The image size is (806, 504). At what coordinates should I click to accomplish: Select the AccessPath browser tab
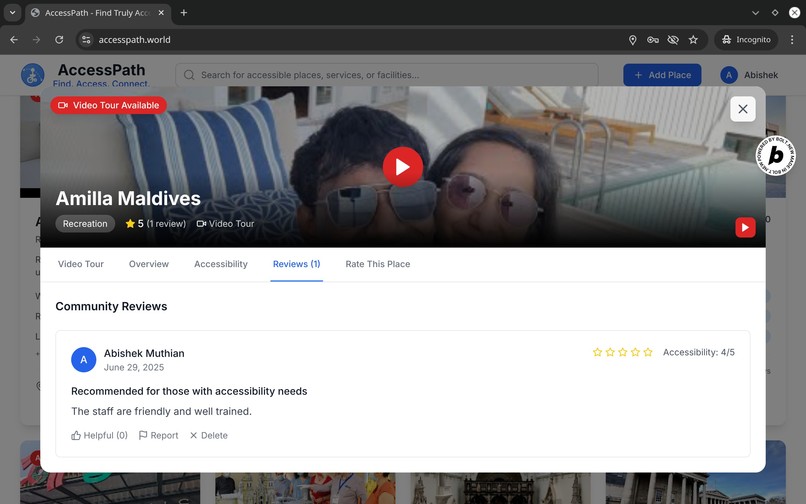[x=98, y=13]
